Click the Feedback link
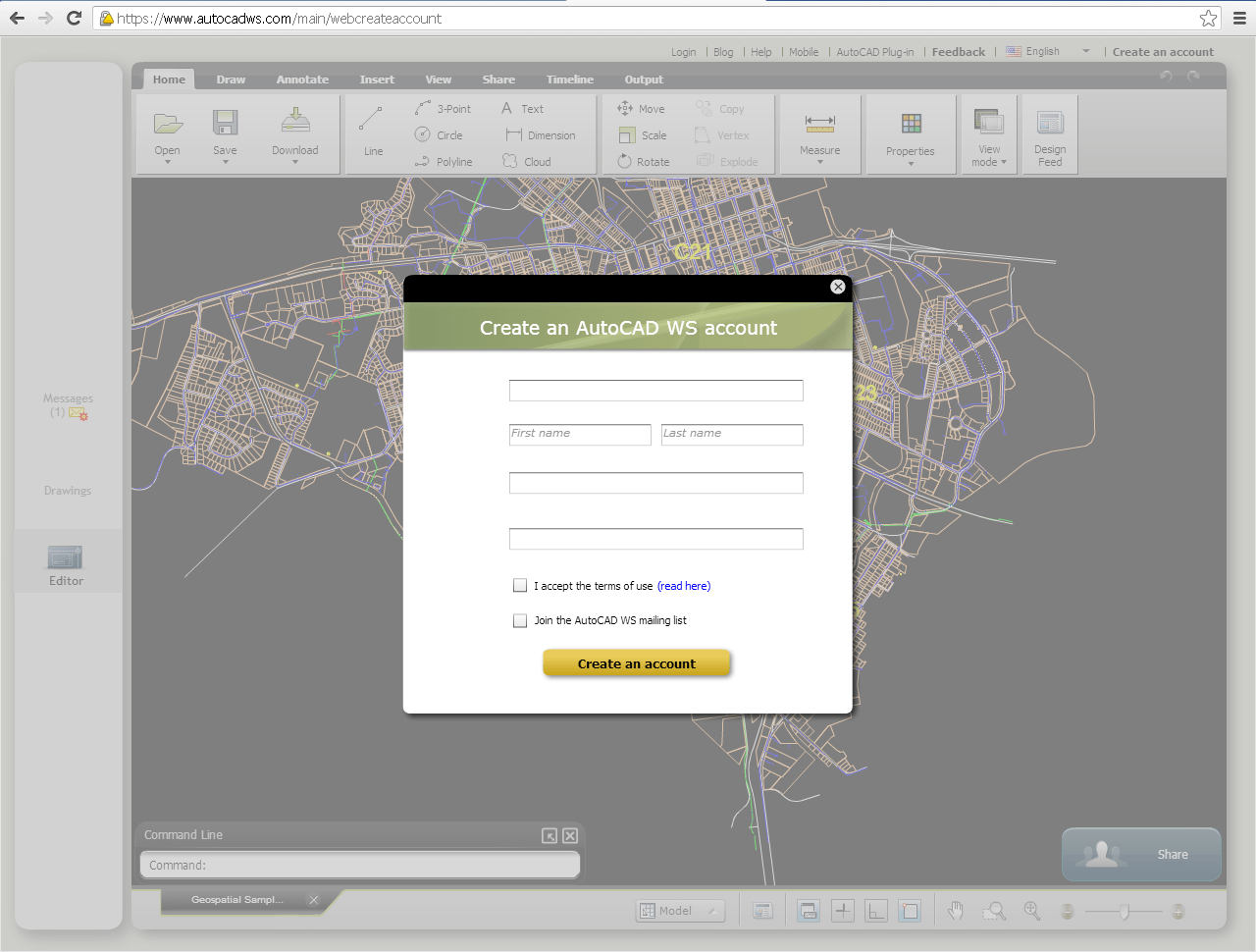Image resolution: width=1256 pixels, height=952 pixels. coord(959,52)
